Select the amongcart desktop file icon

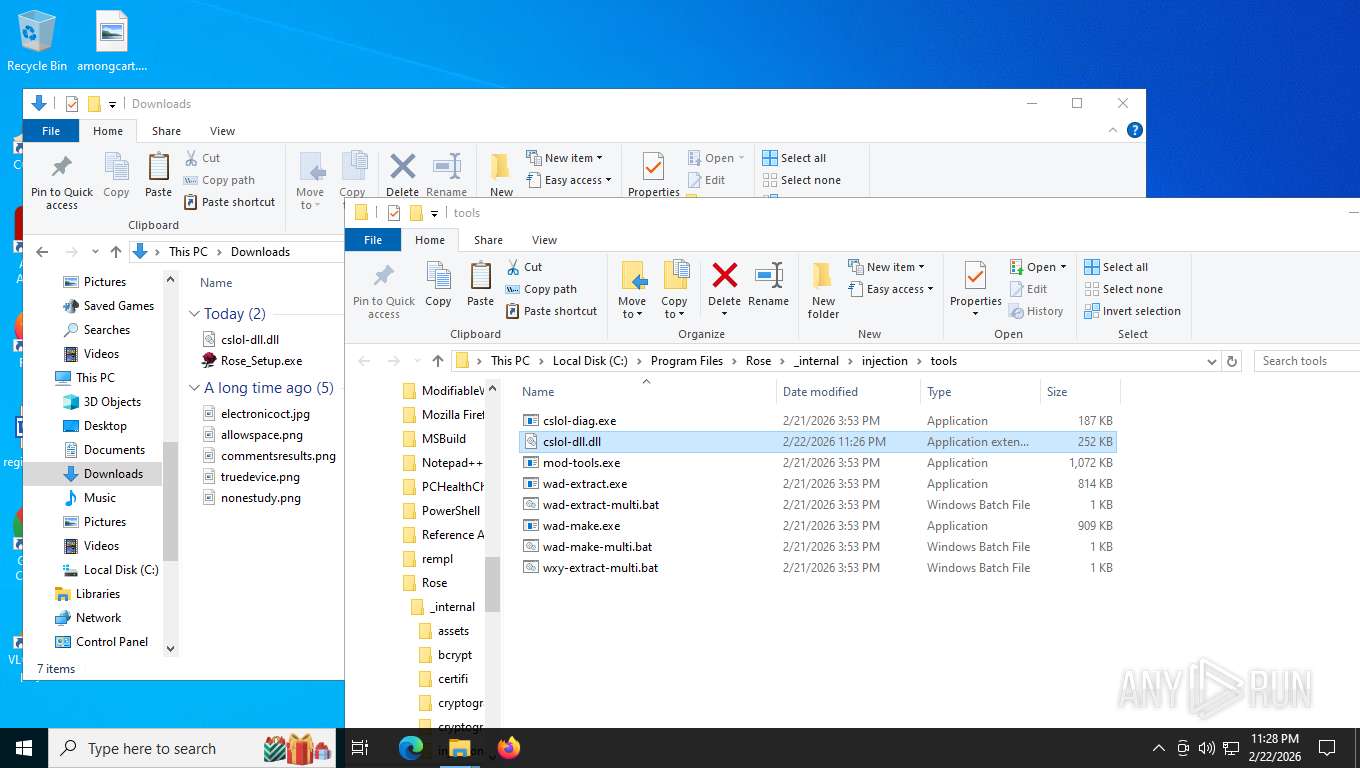pyautogui.click(x=112, y=42)
